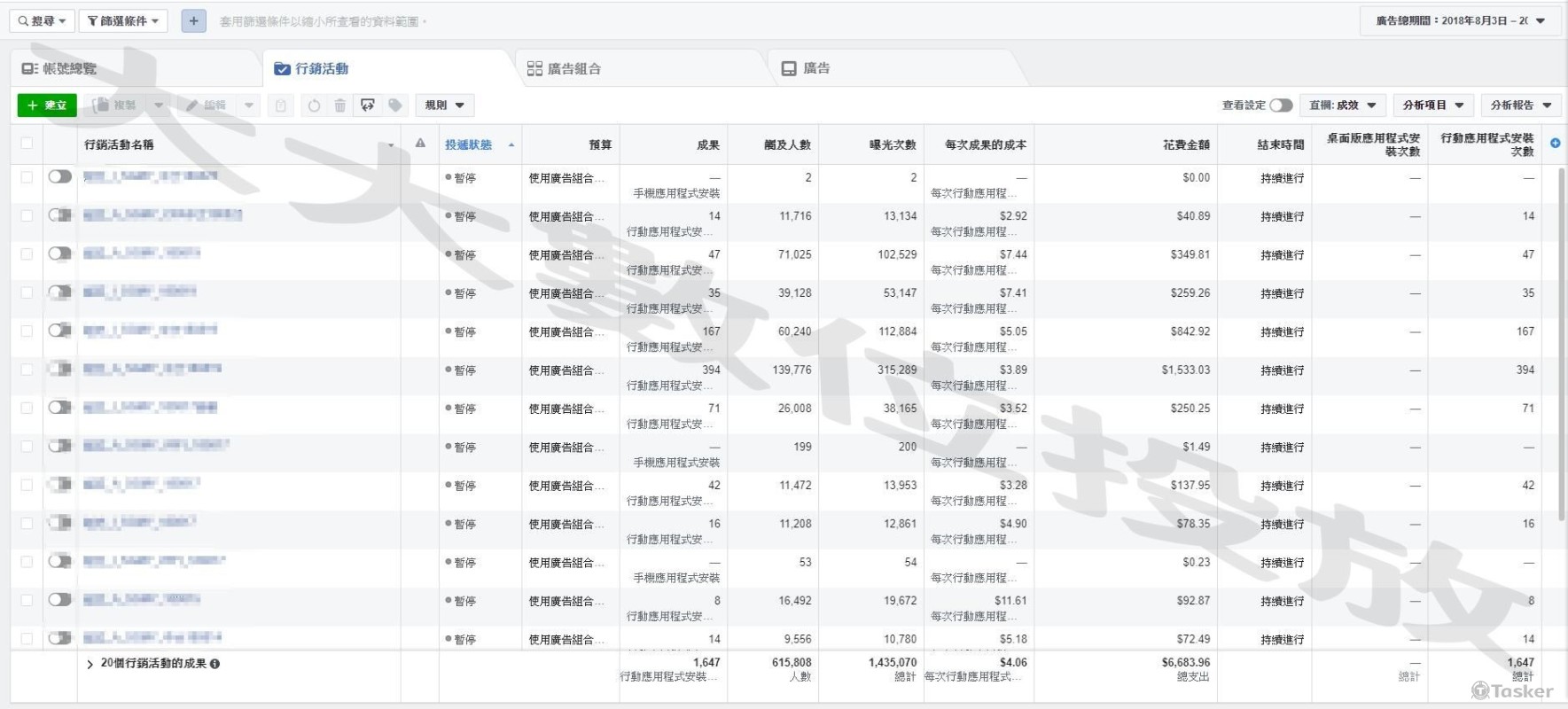Toggle the 查看設定 switch
Image resolution: width=1568 pixels, height=709 pixels.
[1280, 105]
